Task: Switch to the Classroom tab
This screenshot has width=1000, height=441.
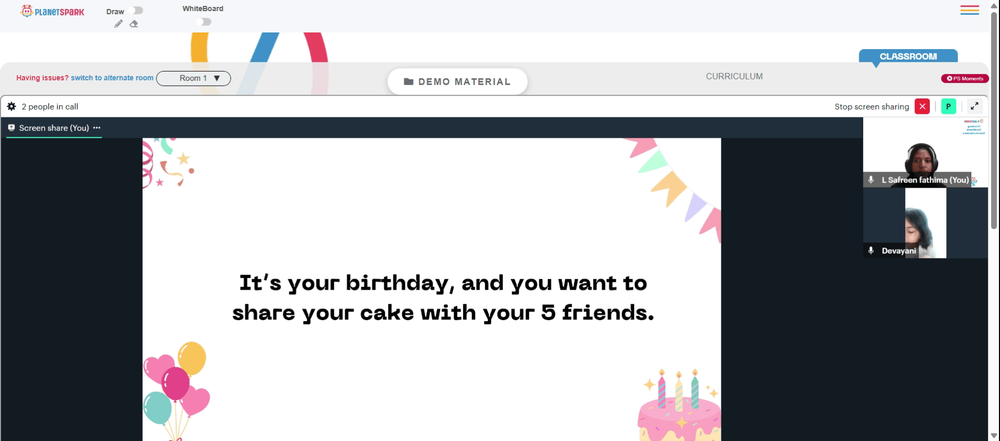Action: point(908,57)
